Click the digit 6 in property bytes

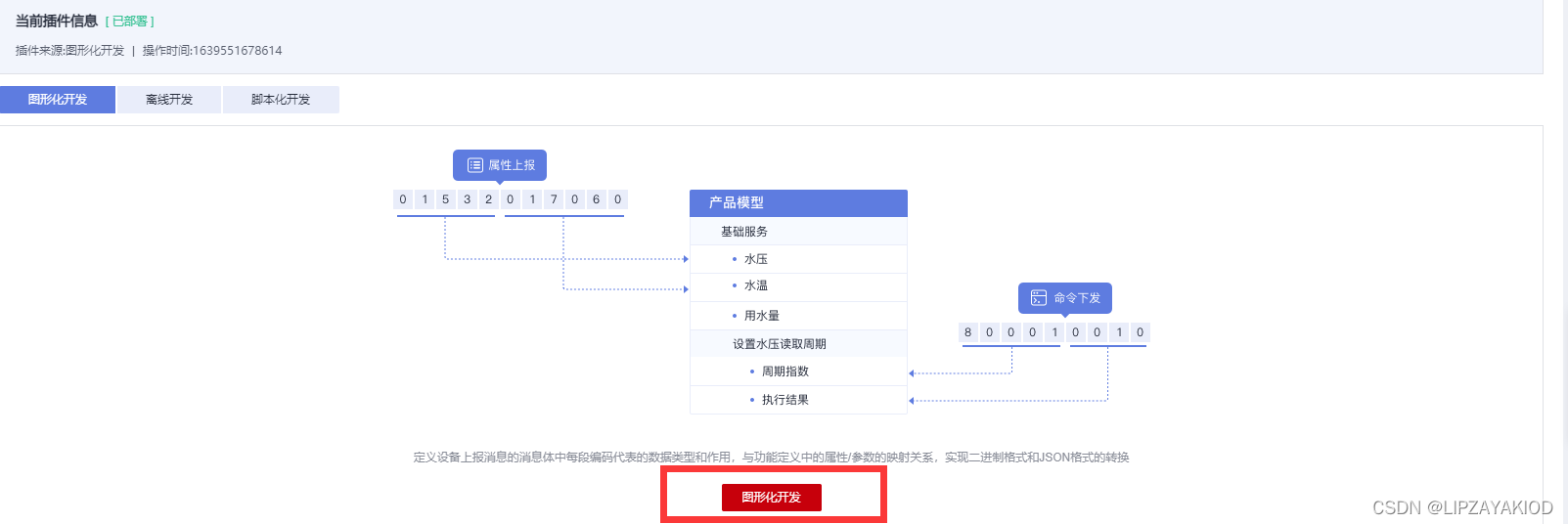(x=596, y=199)
